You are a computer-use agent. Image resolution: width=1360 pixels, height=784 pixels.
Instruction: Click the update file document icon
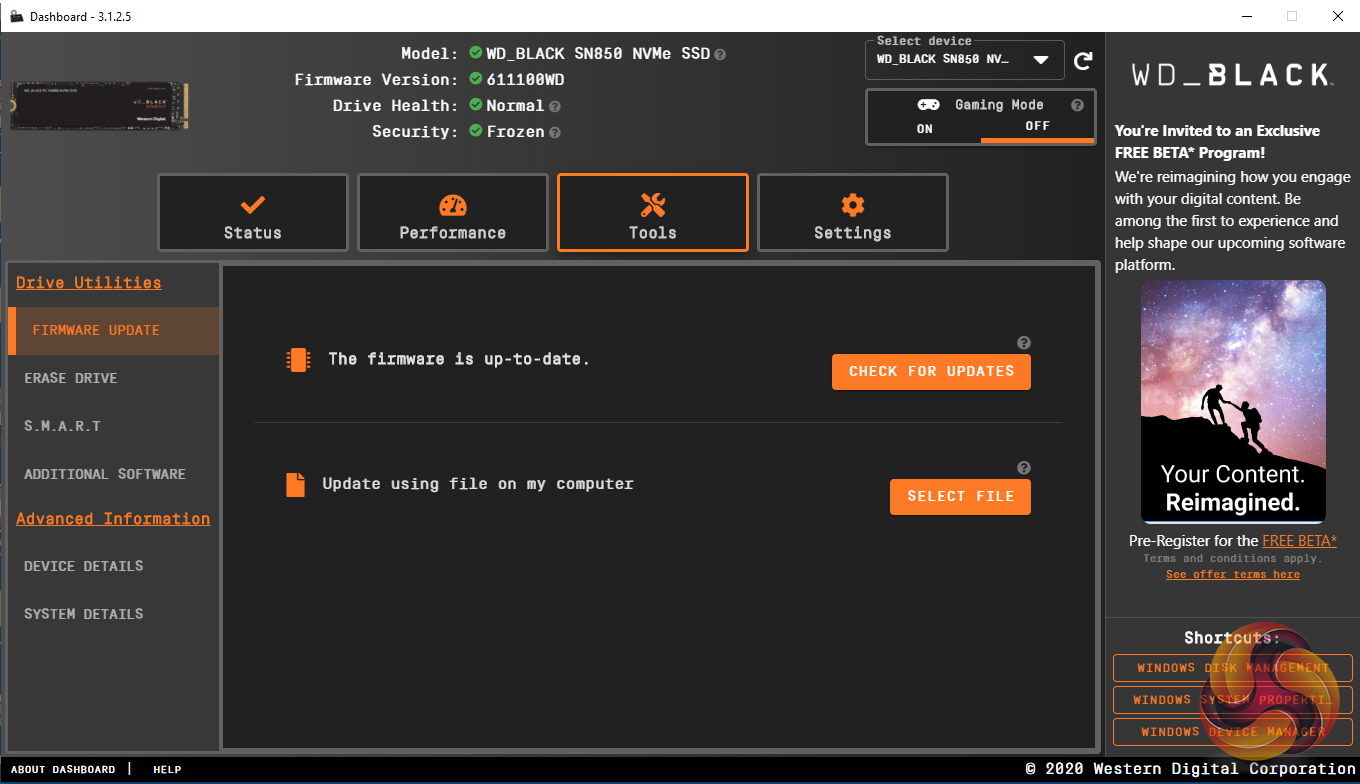pos(295,485)
